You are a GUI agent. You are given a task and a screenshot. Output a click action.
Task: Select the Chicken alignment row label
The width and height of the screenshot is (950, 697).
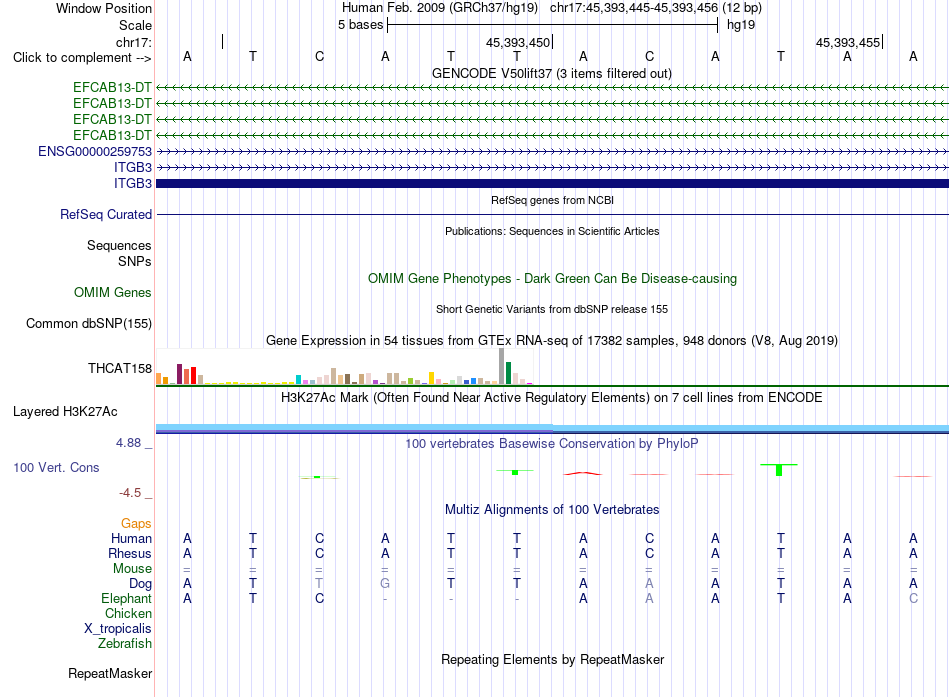128,613
